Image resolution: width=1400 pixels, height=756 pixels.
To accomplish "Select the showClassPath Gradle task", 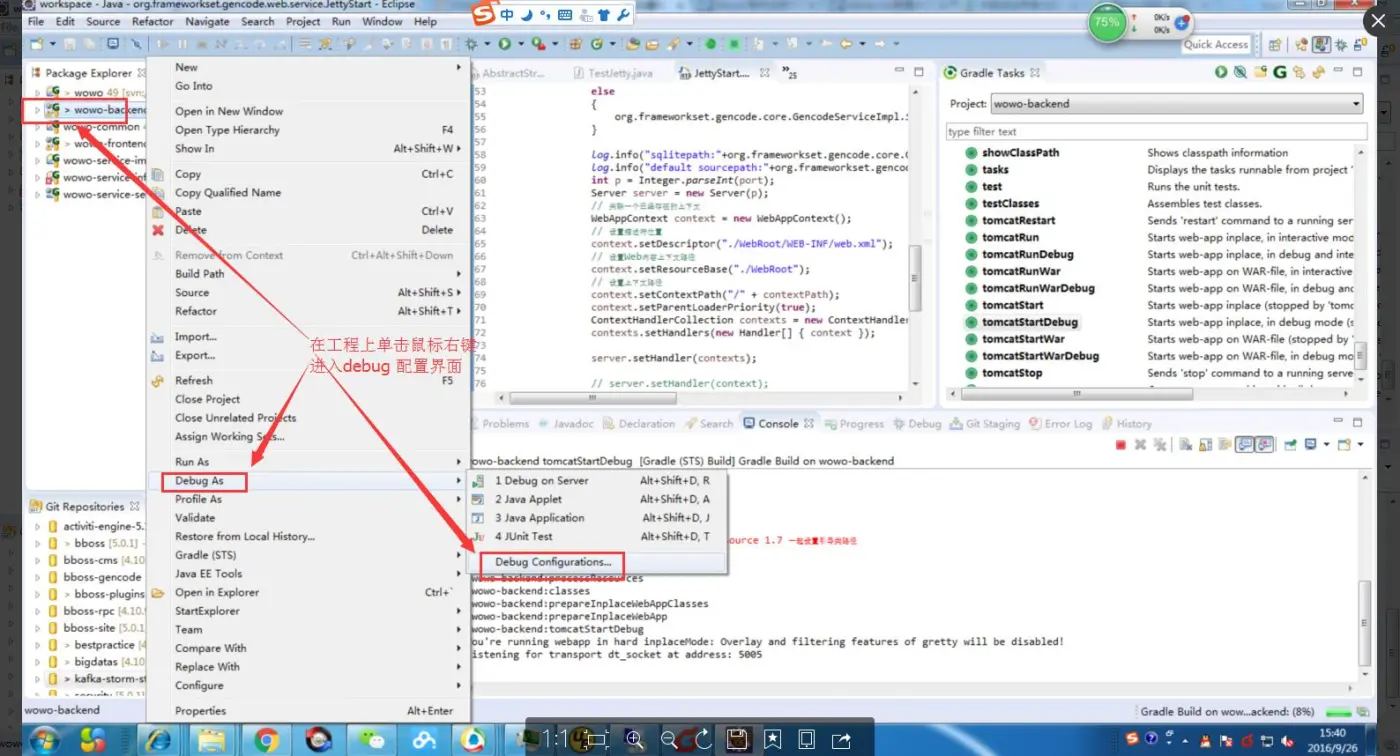I will [x=1020, y=153].
